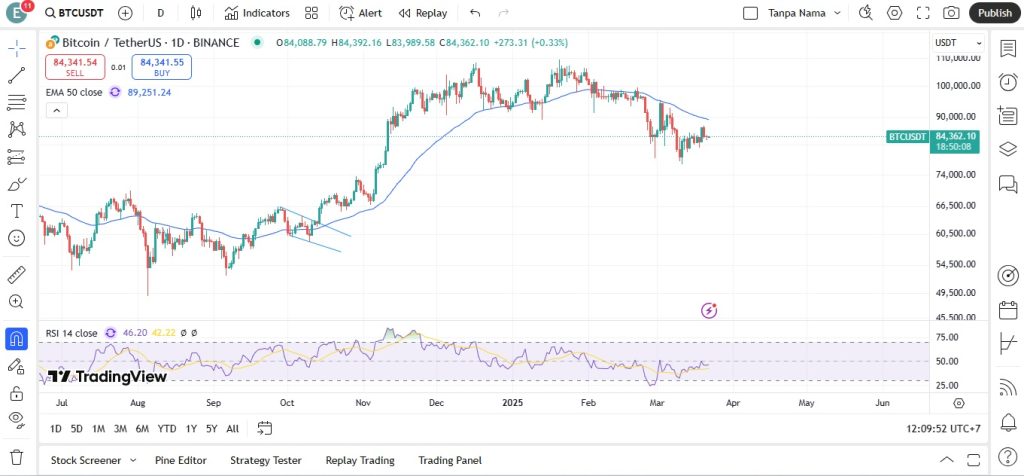
Task: Open the layout setup square icon
Action: pyautogui.click(x=750, y=13)
